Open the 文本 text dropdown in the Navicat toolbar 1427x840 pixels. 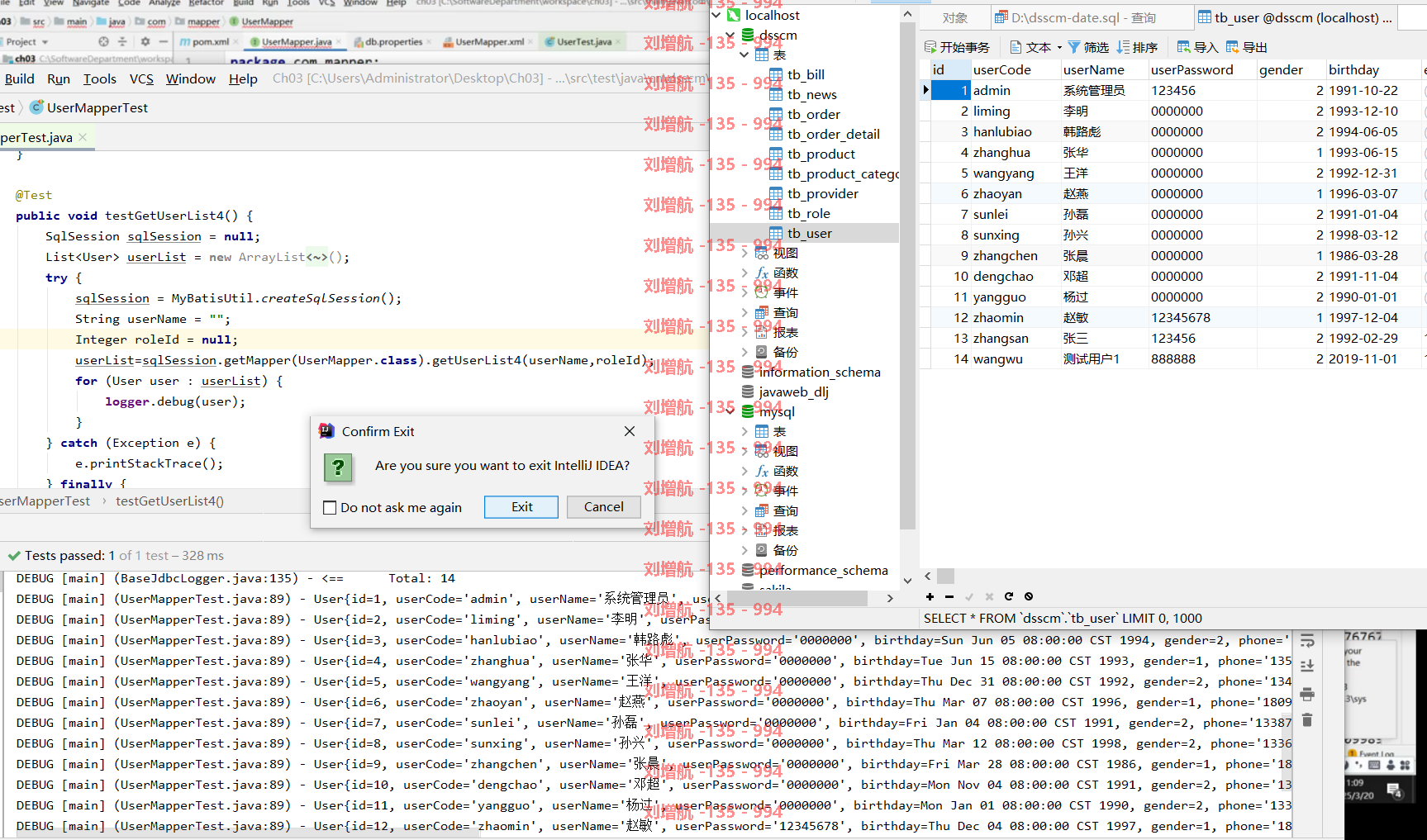coord(1036,47)
